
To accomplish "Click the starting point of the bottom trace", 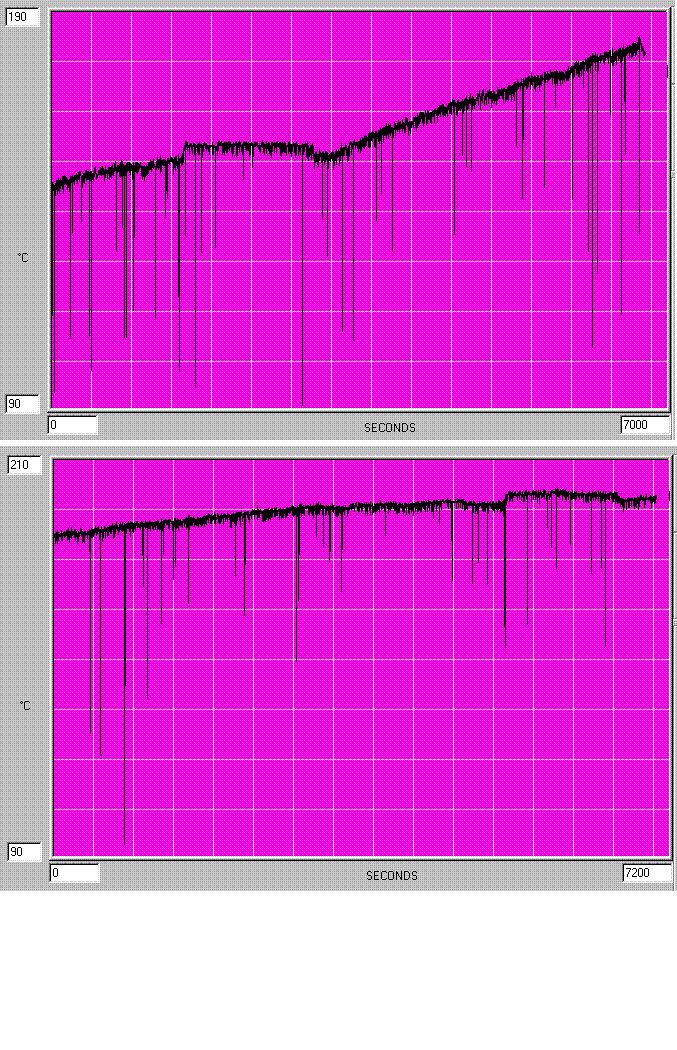I will (x=55, y=536).
